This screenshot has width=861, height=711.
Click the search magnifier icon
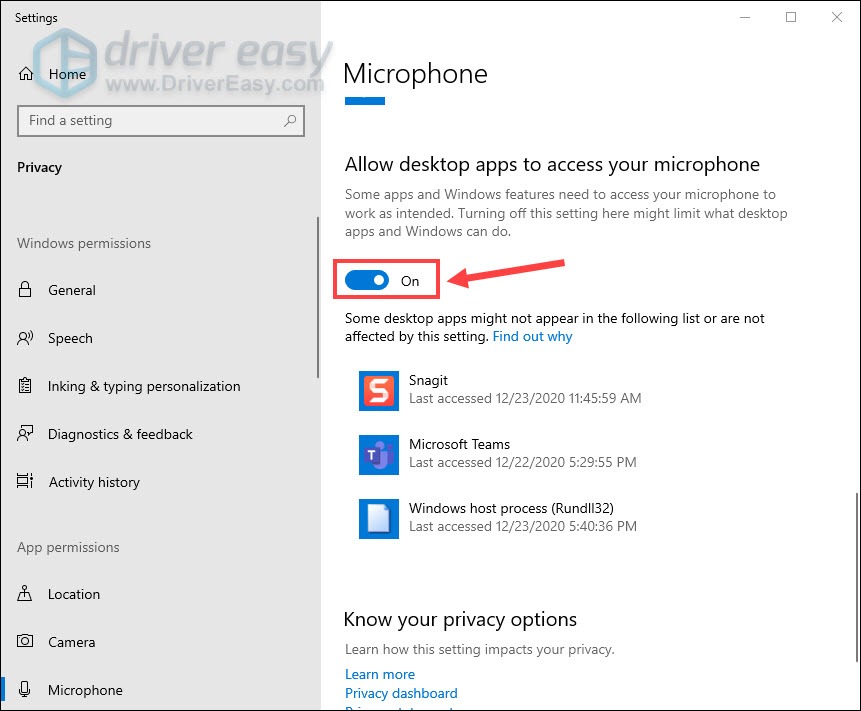pyautogui.click(x=290, y=121)
